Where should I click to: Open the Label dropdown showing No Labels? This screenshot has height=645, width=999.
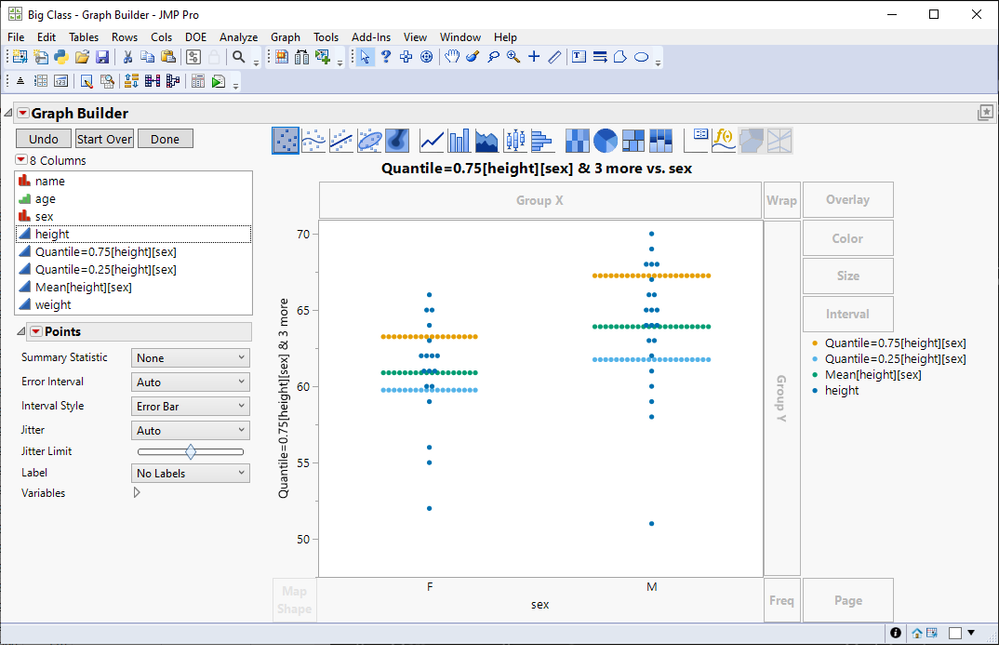(190, 473)
